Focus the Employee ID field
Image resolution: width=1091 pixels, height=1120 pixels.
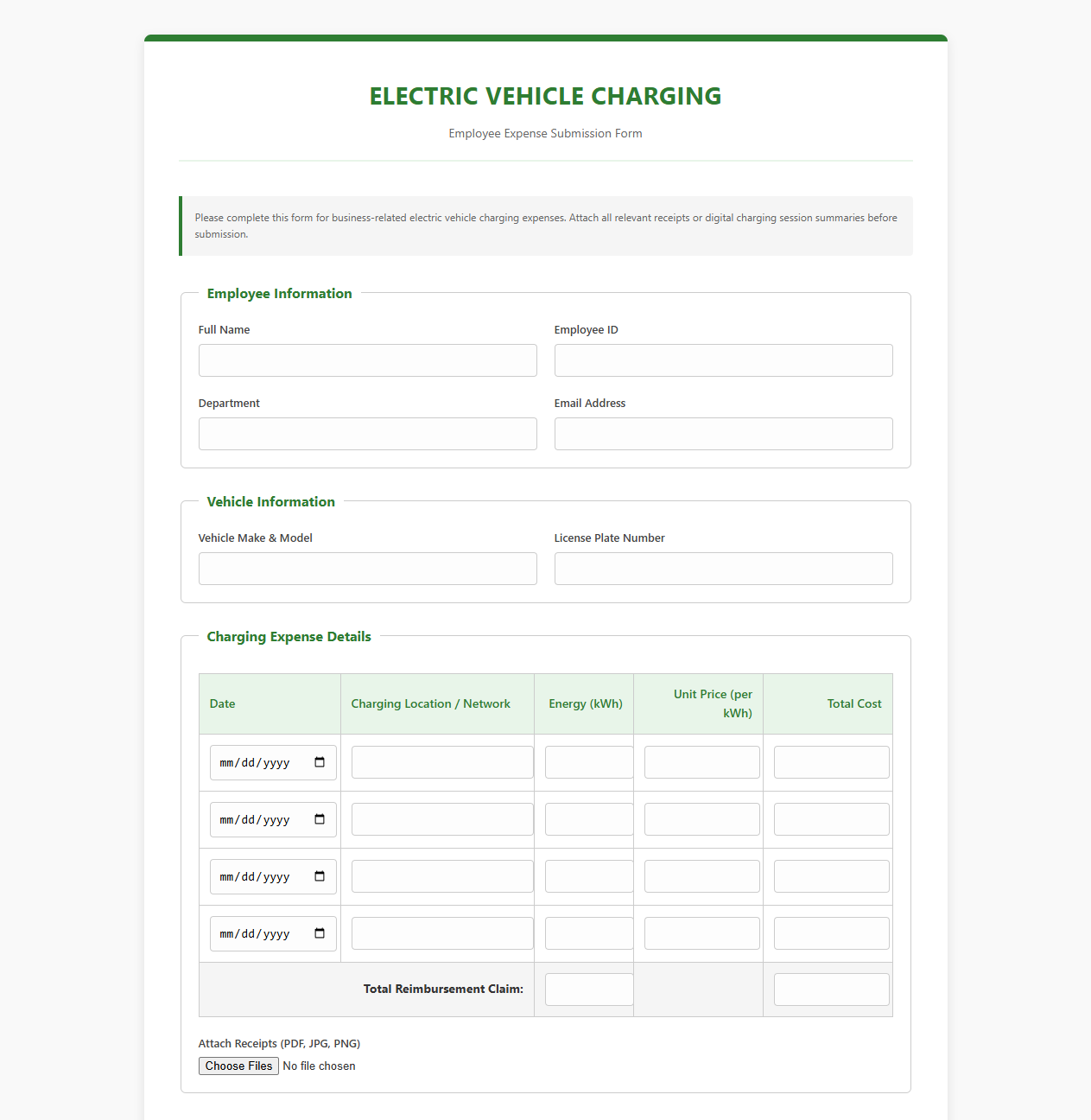click(x=724, y=360)
